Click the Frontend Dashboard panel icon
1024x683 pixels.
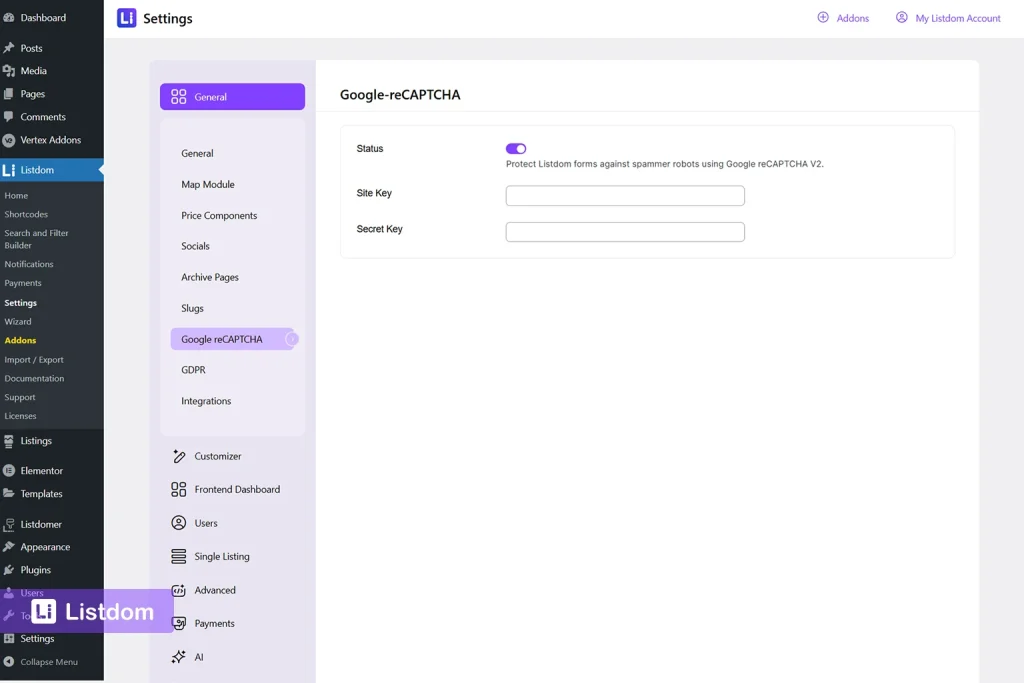click(x=180, y=489)
